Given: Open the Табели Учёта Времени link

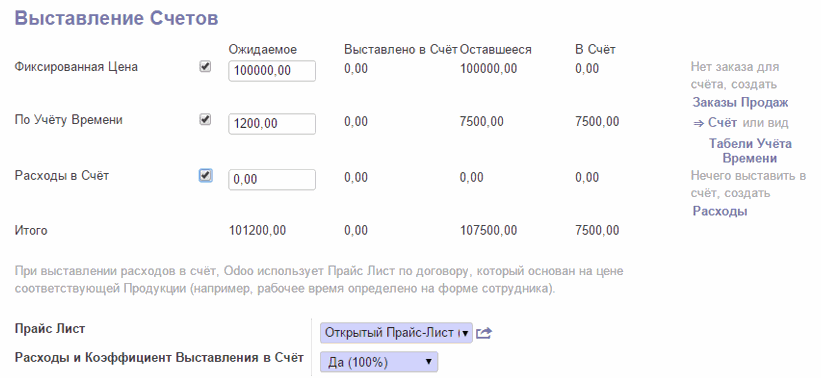Looking at the screenshot, I should pyautogui.click(x=750, y=151).
